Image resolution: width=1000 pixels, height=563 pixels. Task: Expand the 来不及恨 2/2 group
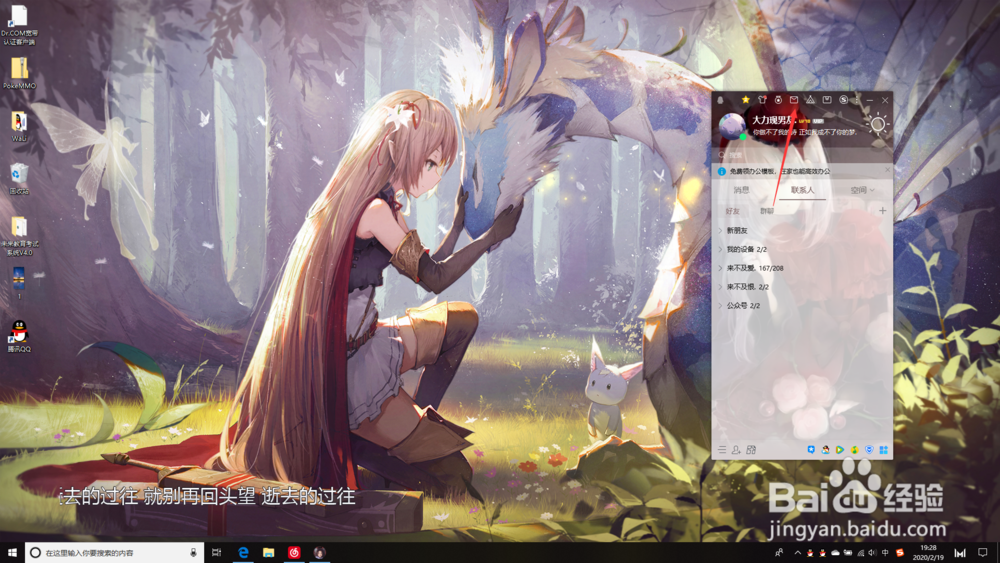coord(802,287)
